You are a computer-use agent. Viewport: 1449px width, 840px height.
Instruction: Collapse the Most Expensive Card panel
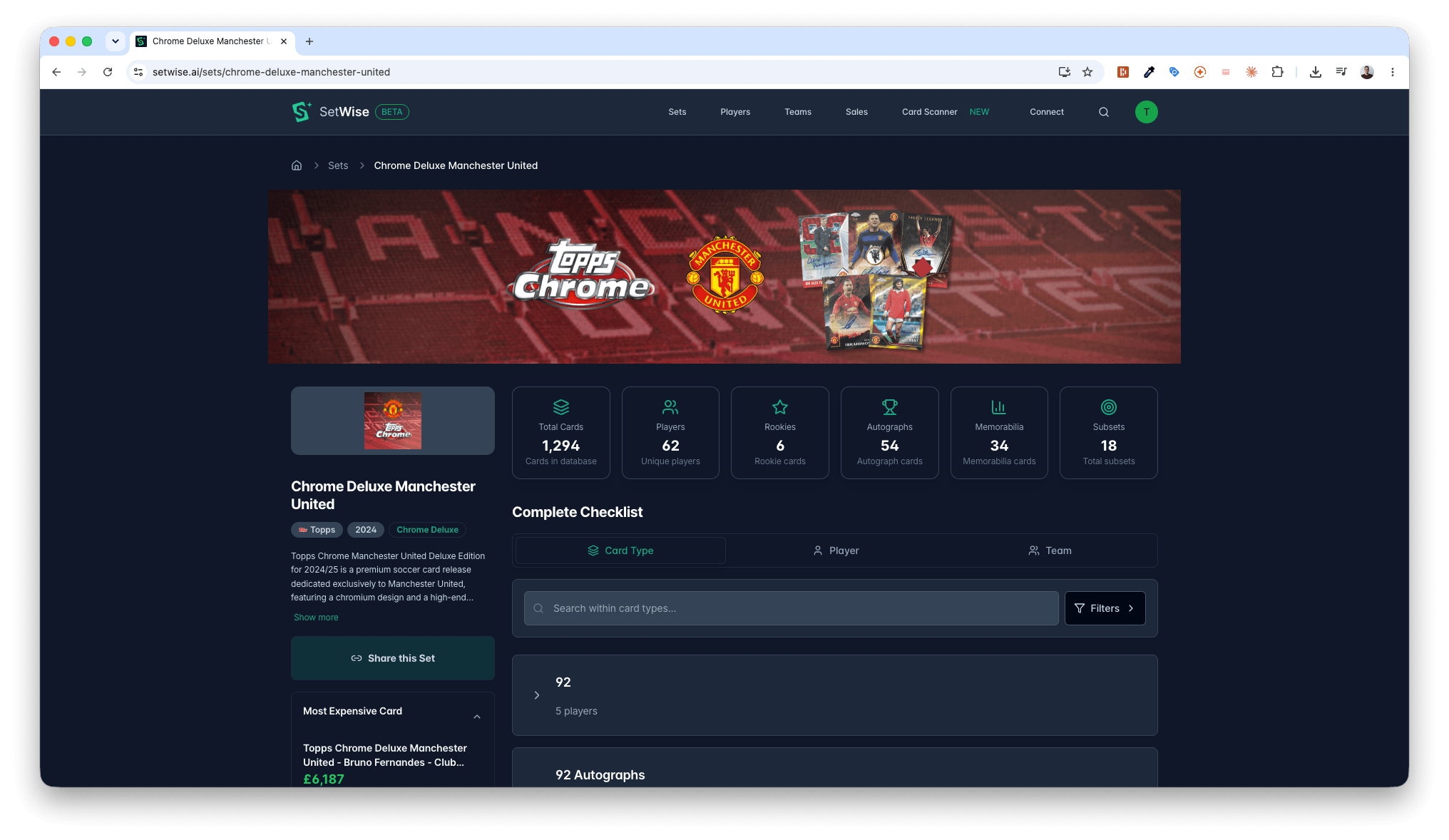tap(477, 717)
